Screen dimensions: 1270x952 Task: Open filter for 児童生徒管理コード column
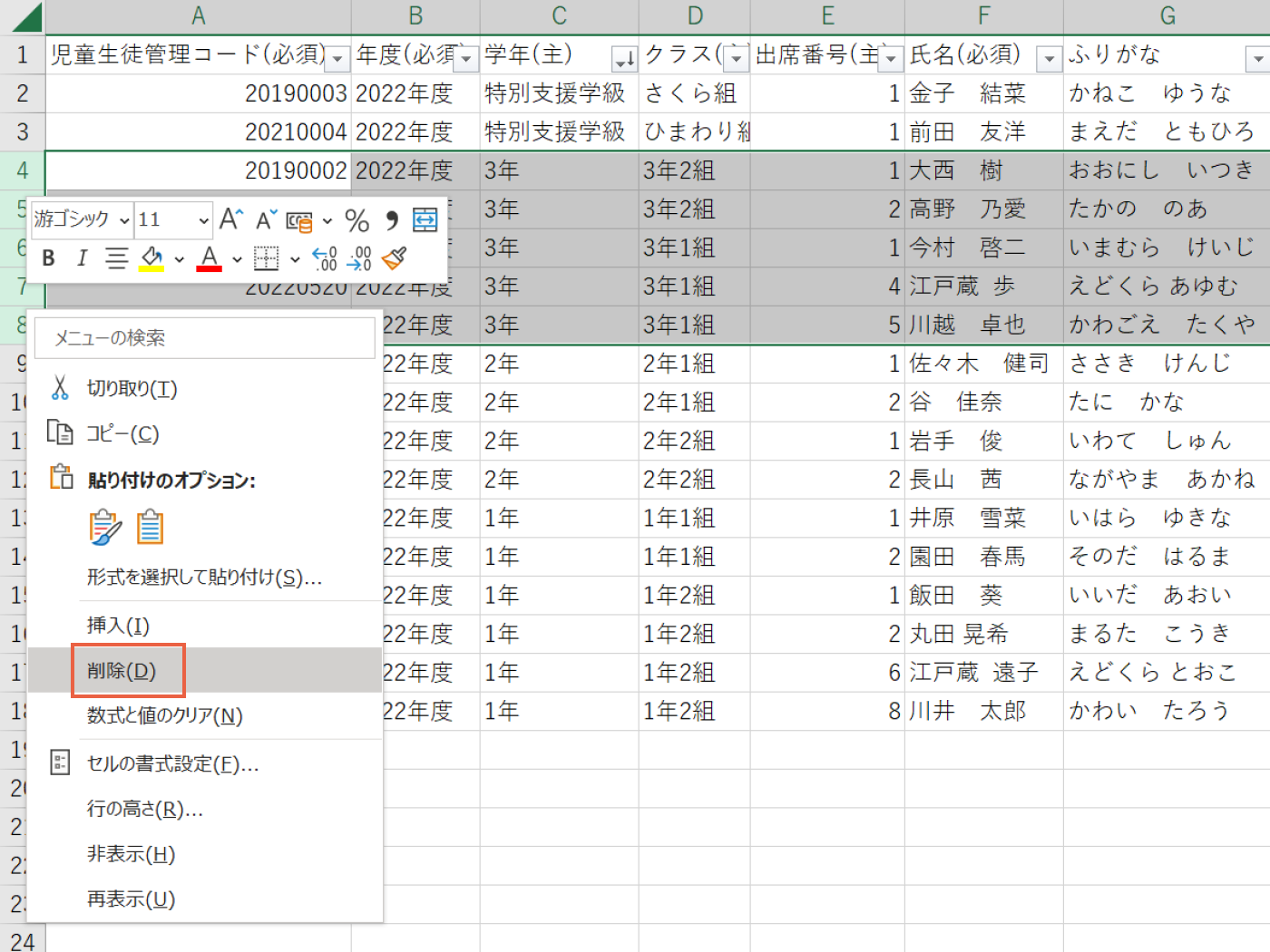tap(337, 59)
